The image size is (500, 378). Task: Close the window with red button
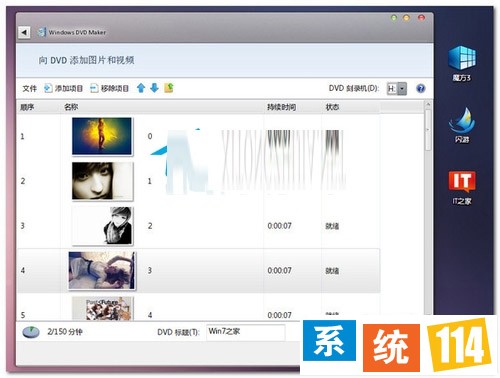pyautogui.click(x=422, y=18)
